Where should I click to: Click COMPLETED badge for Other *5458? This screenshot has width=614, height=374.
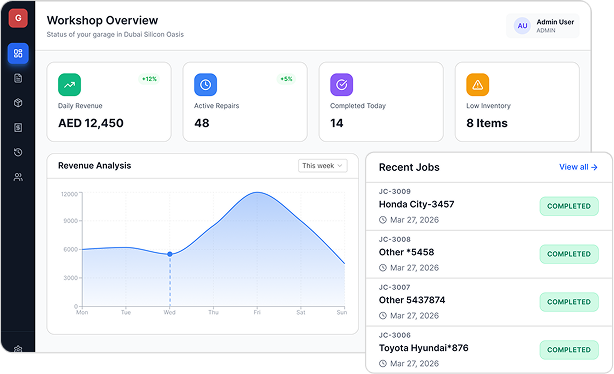569,254
